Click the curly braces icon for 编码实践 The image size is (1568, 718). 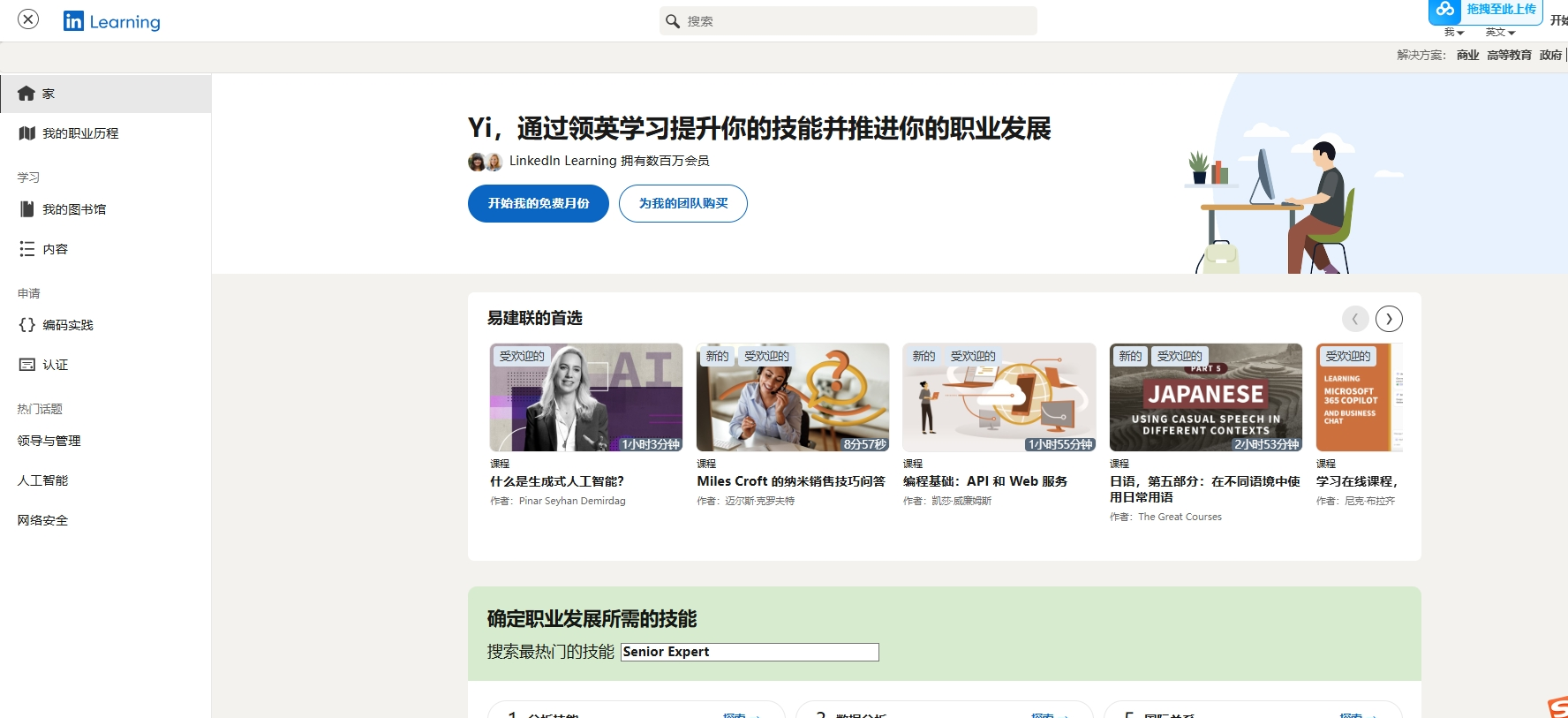[x=27, y=325]
